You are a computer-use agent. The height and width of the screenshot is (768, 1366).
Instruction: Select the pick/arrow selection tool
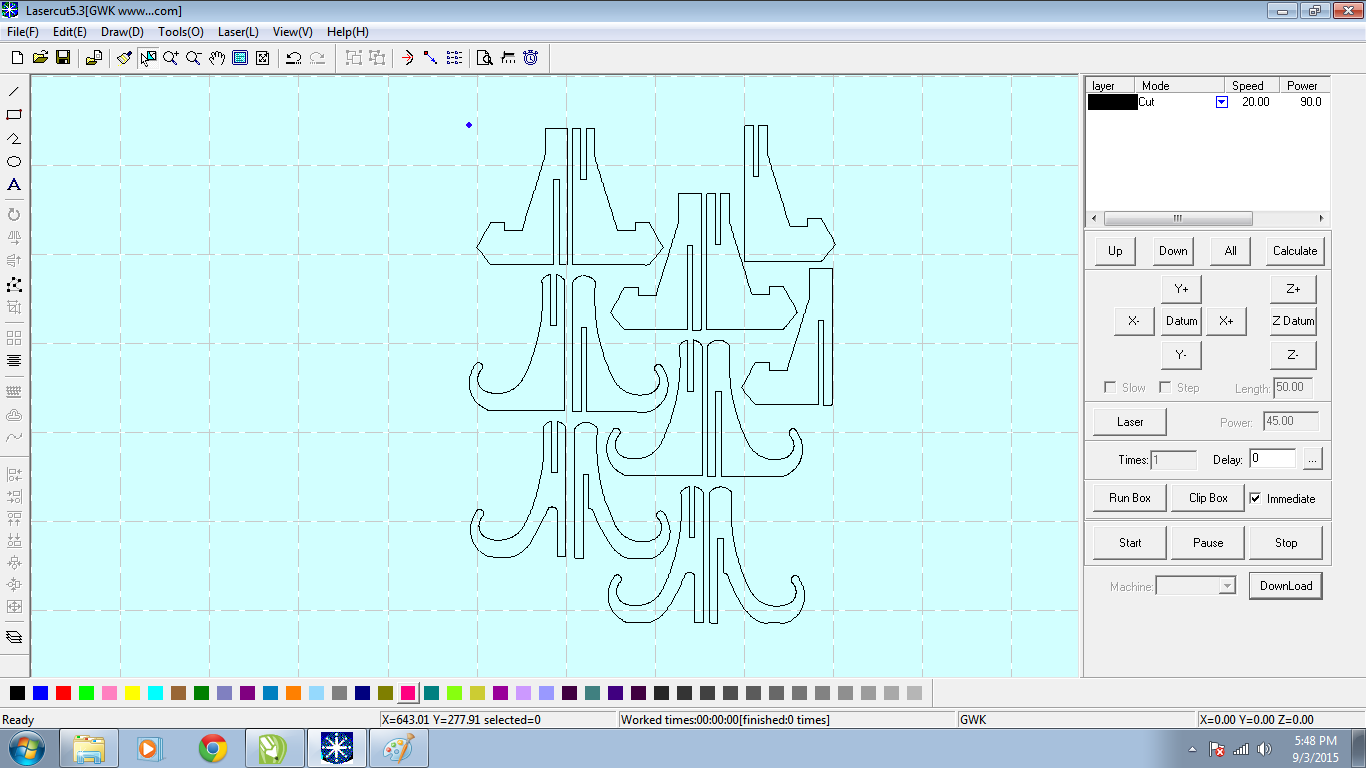(148, 58)
